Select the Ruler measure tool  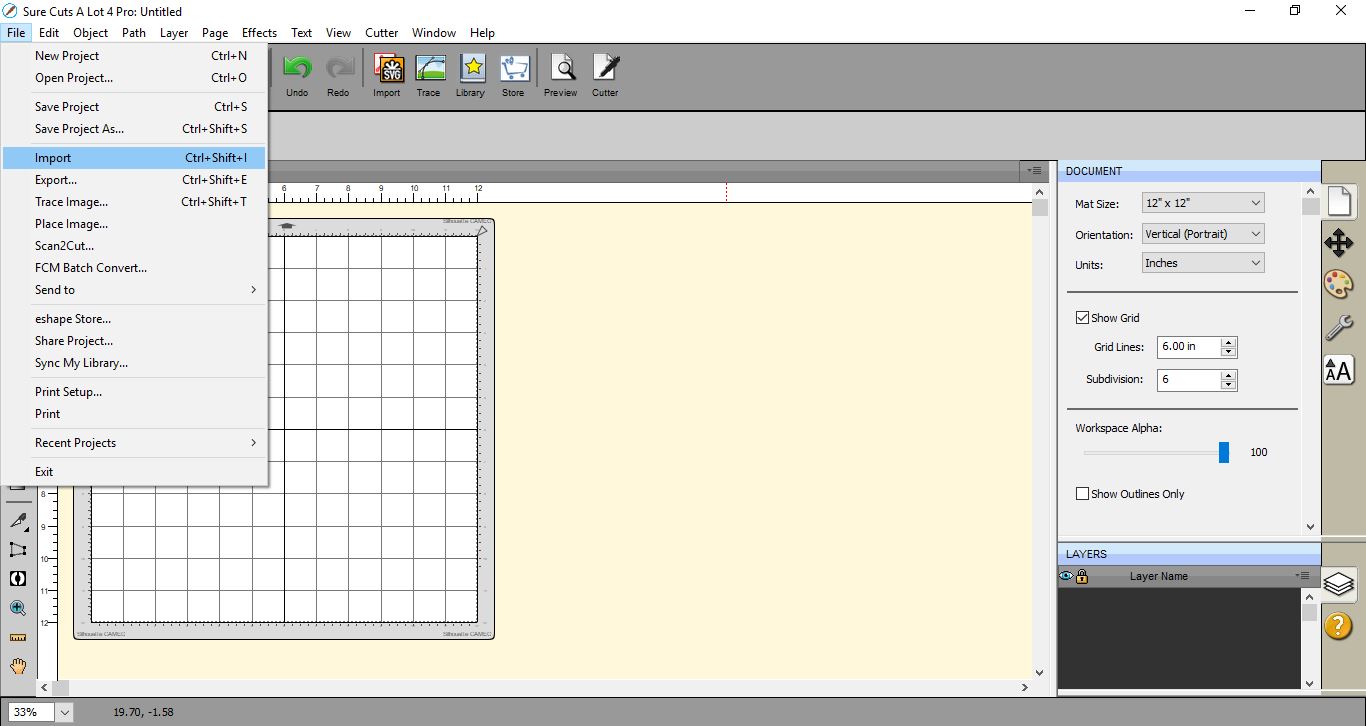[18, 636]
